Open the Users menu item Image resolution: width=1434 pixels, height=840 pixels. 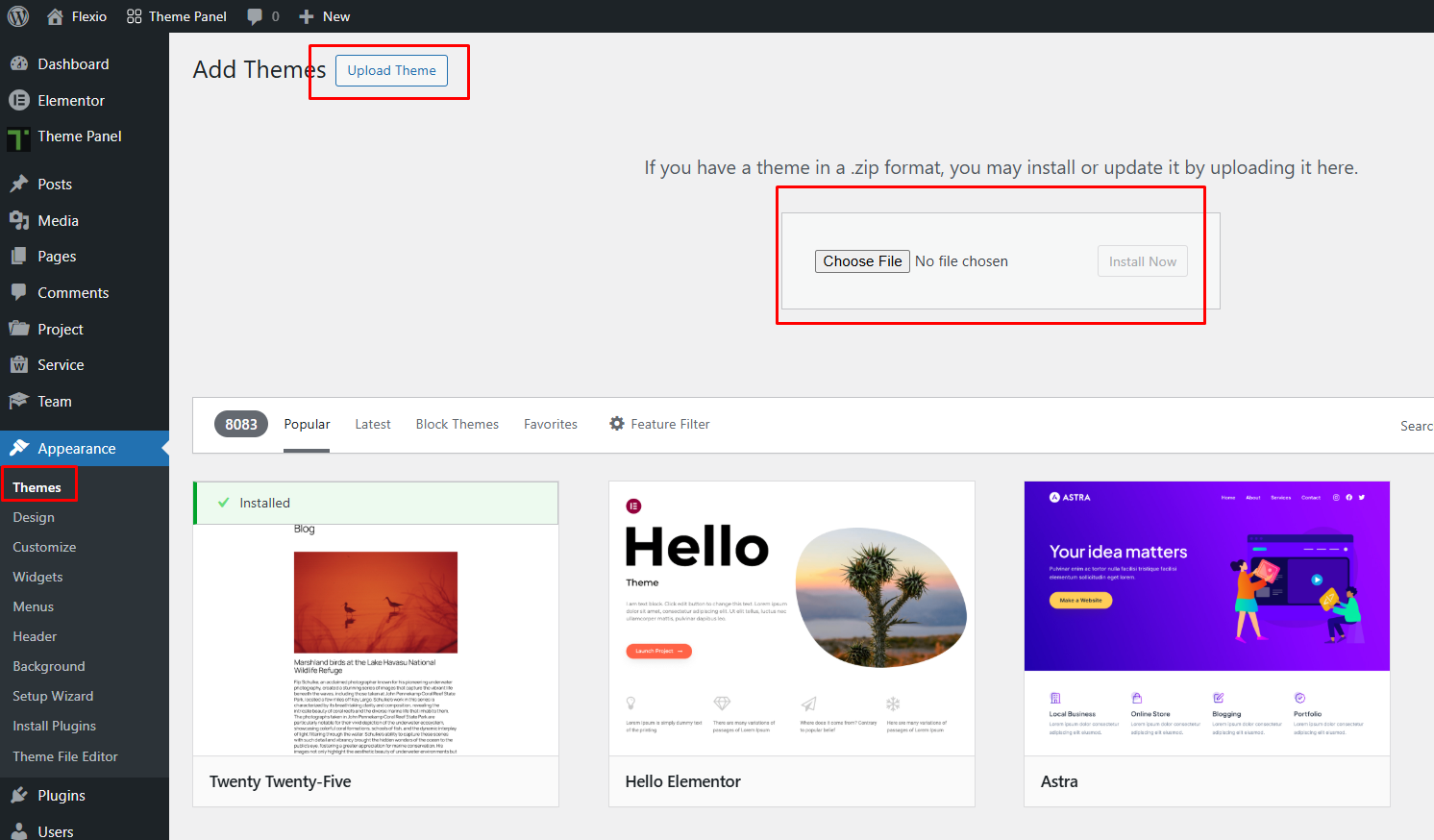pyautogui.click(x=56, y=832)
